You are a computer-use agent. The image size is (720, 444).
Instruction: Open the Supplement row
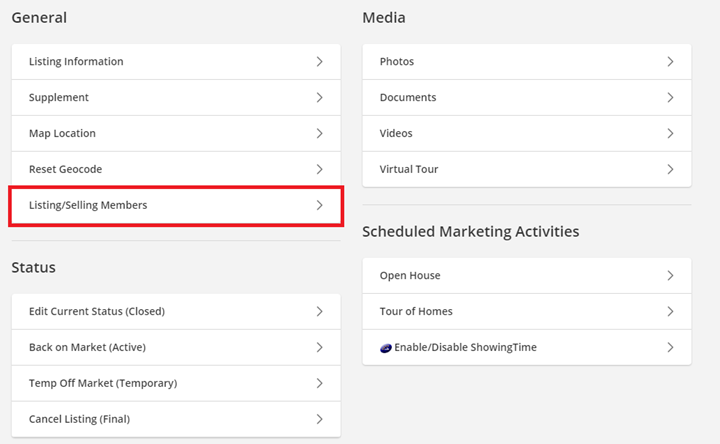176,97
